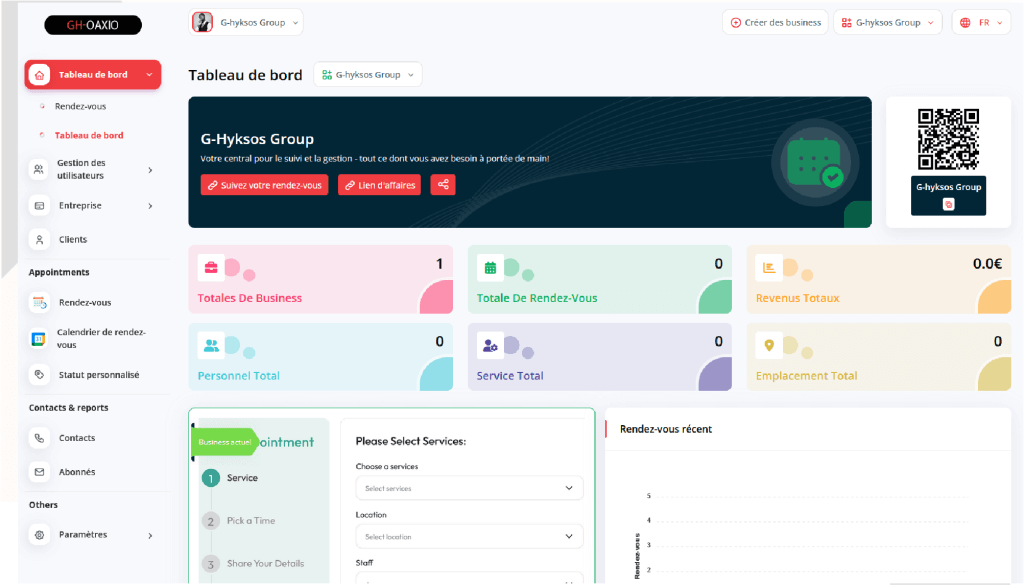Click the Abonnés envelope icon
Screen dimensions: 1024x585
click(x=39, y=472)
